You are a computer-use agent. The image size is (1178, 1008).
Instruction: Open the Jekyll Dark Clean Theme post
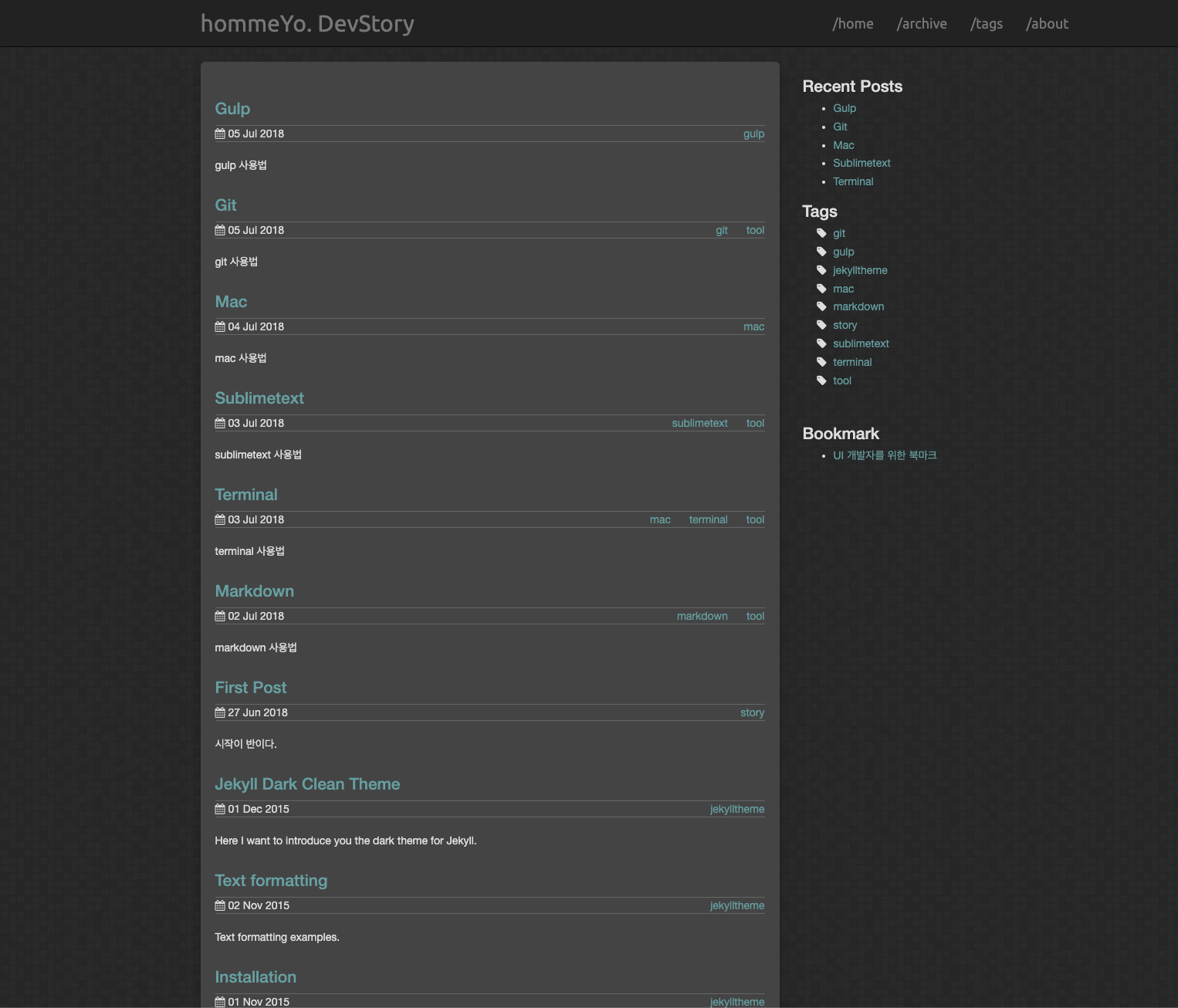[307, 783]
